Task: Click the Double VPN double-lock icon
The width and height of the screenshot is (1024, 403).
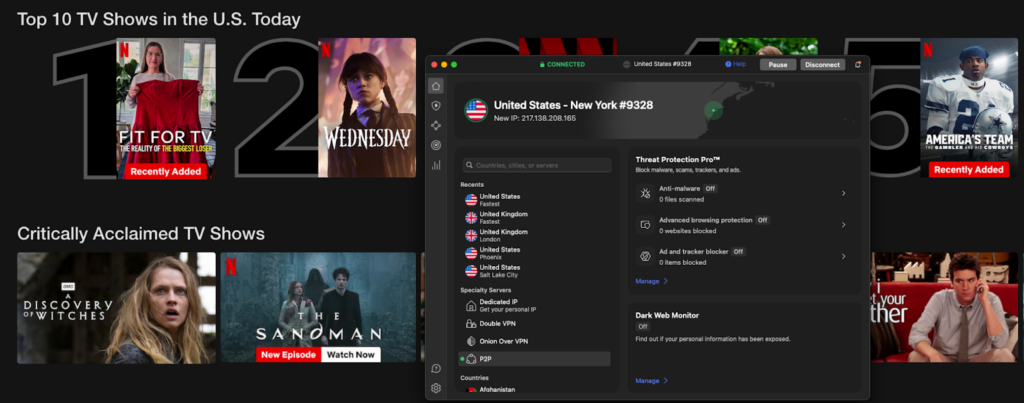Action: (471, 323)
